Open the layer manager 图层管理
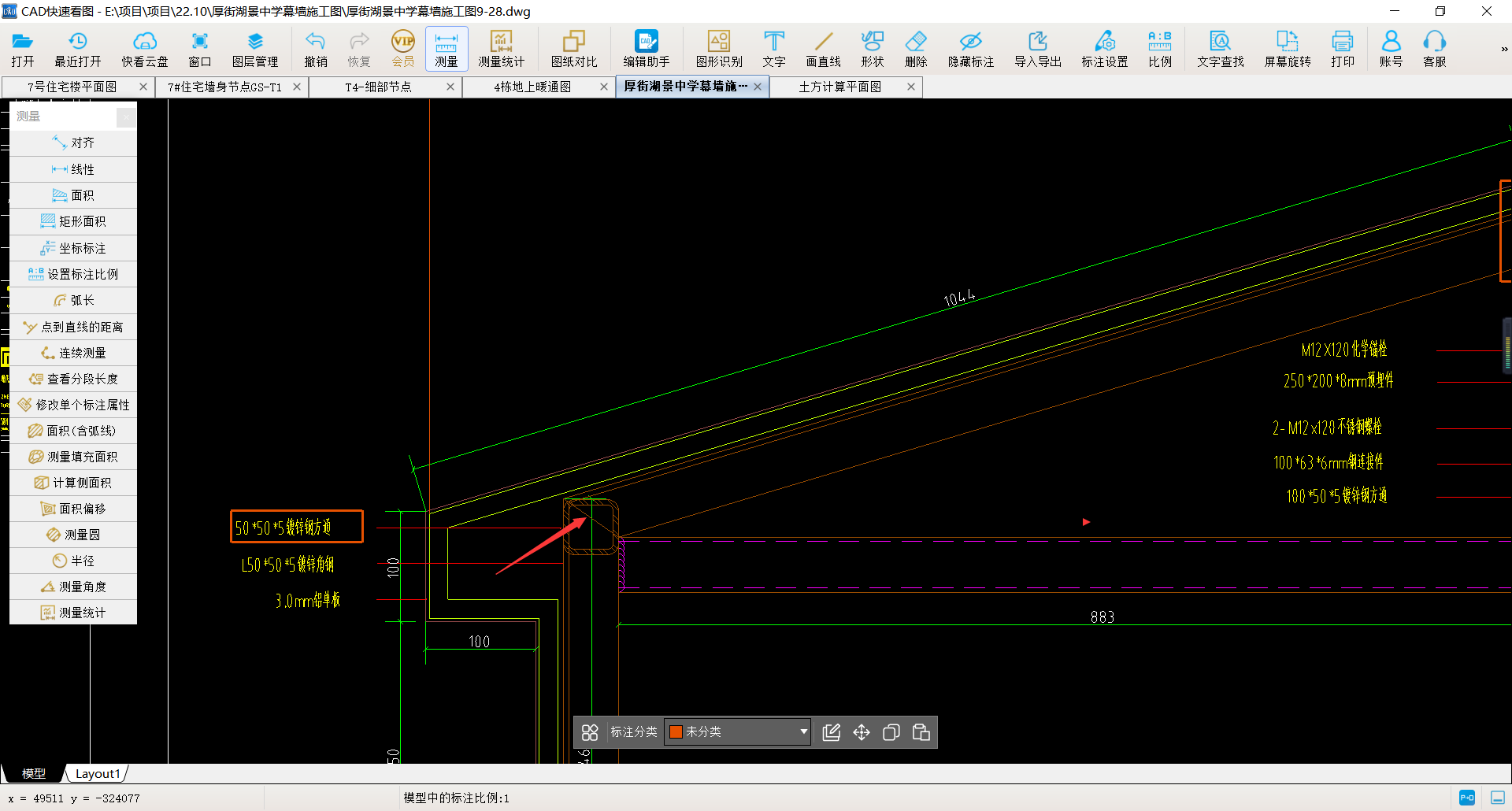This screenshot has height=811, width=1512. (x=254, y=49)
